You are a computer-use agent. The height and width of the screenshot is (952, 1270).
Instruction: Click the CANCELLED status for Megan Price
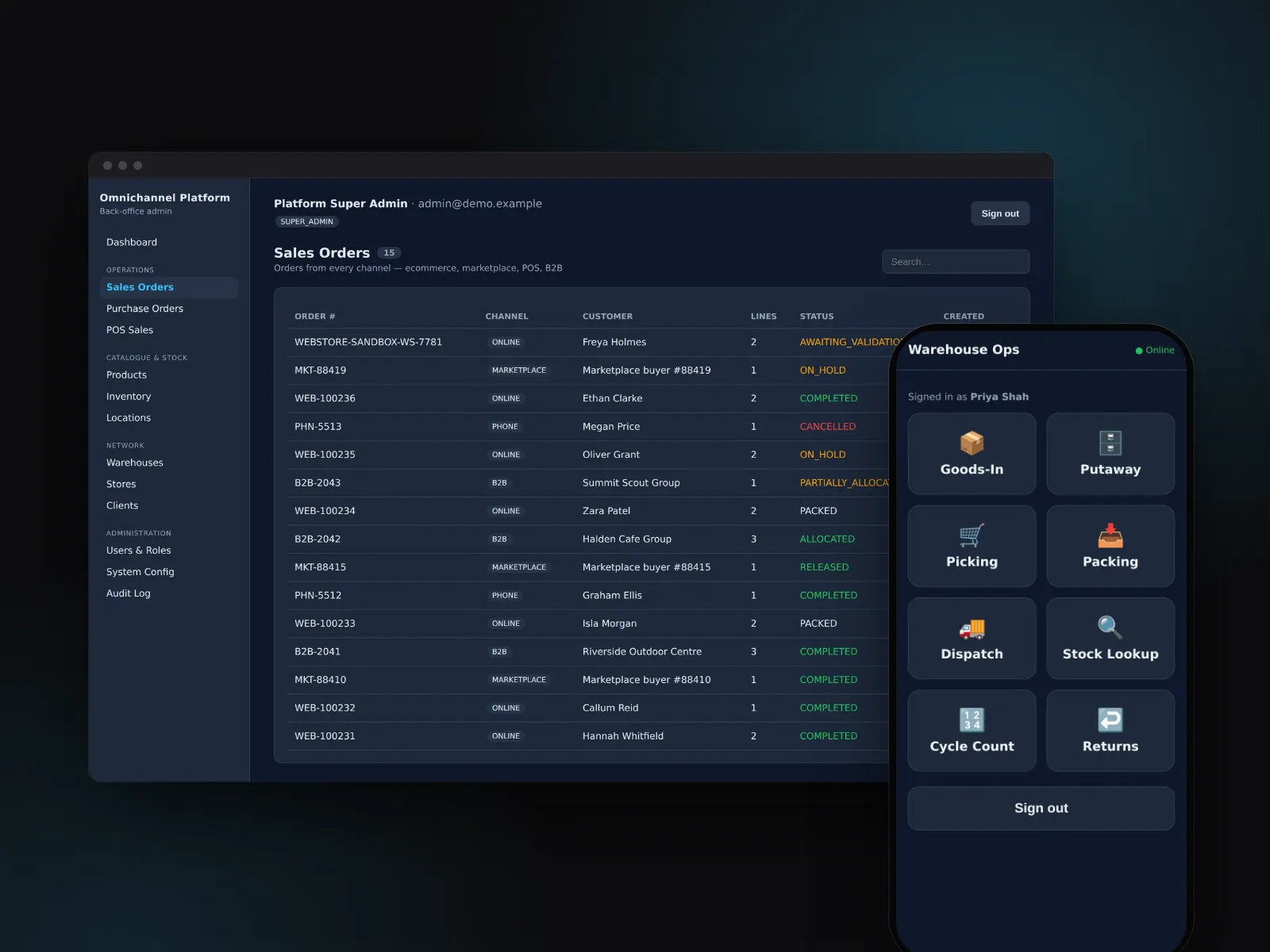coord(828,427)
